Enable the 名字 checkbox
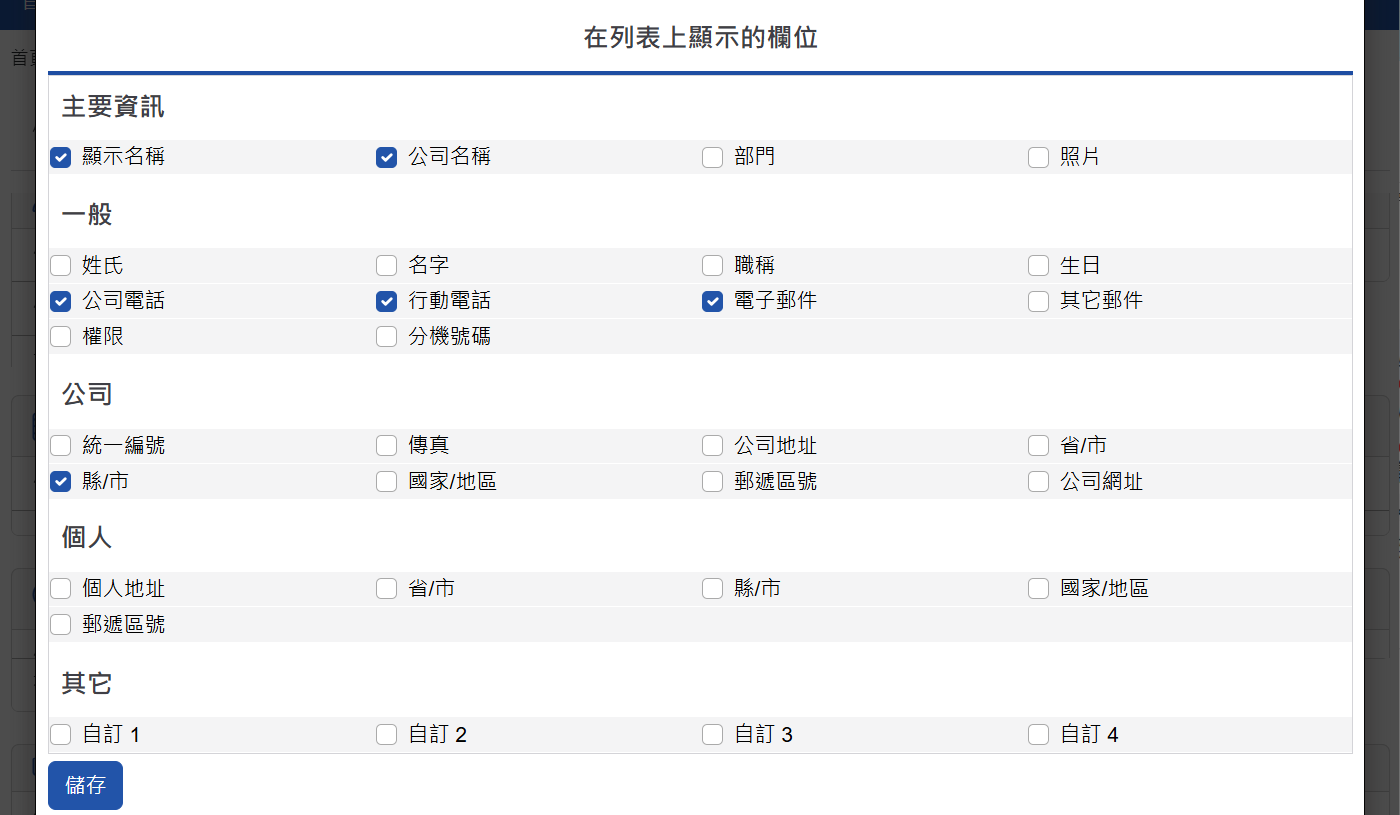 [387, 265]
